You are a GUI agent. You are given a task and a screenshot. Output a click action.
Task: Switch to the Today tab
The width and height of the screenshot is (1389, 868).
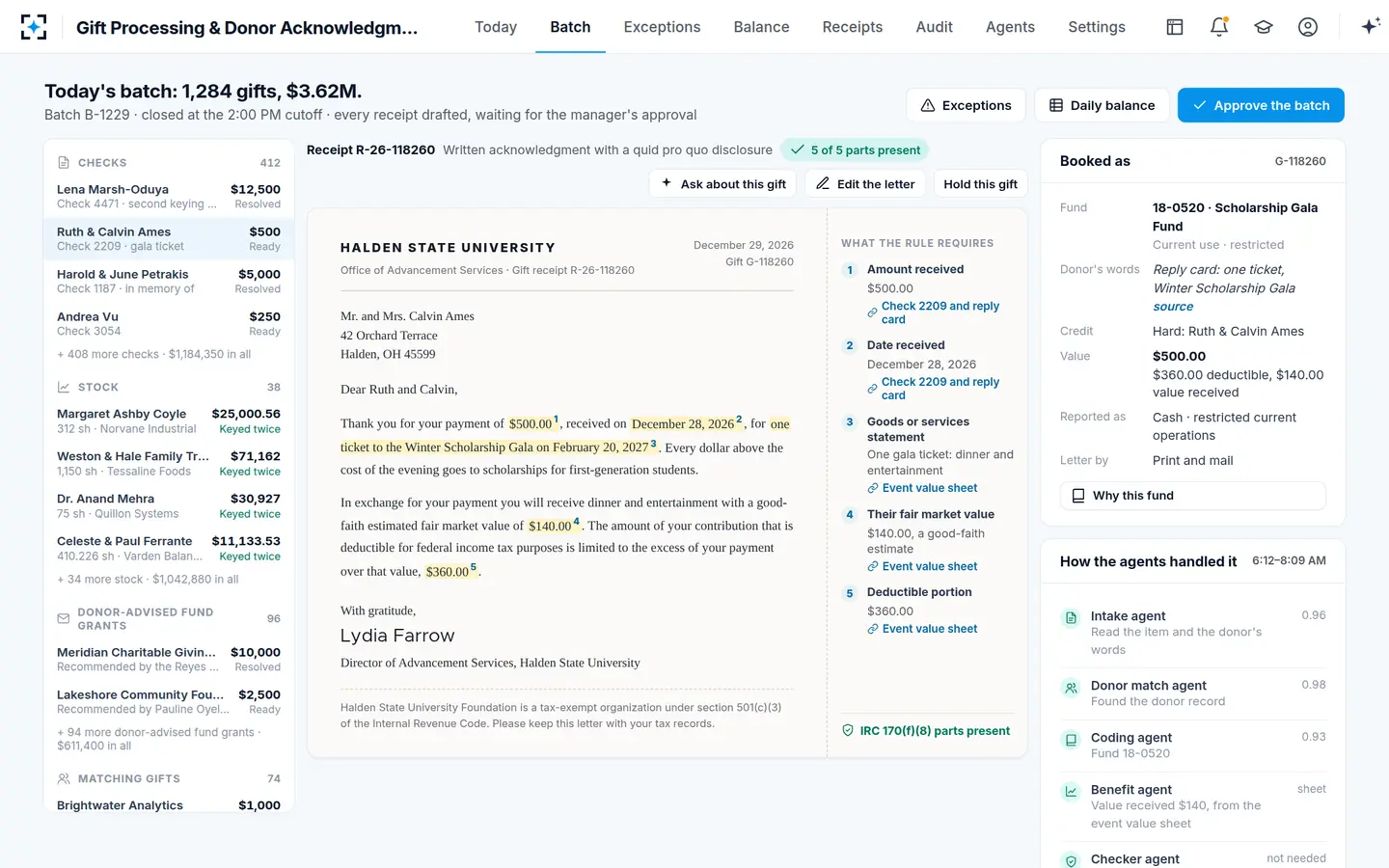496,27
